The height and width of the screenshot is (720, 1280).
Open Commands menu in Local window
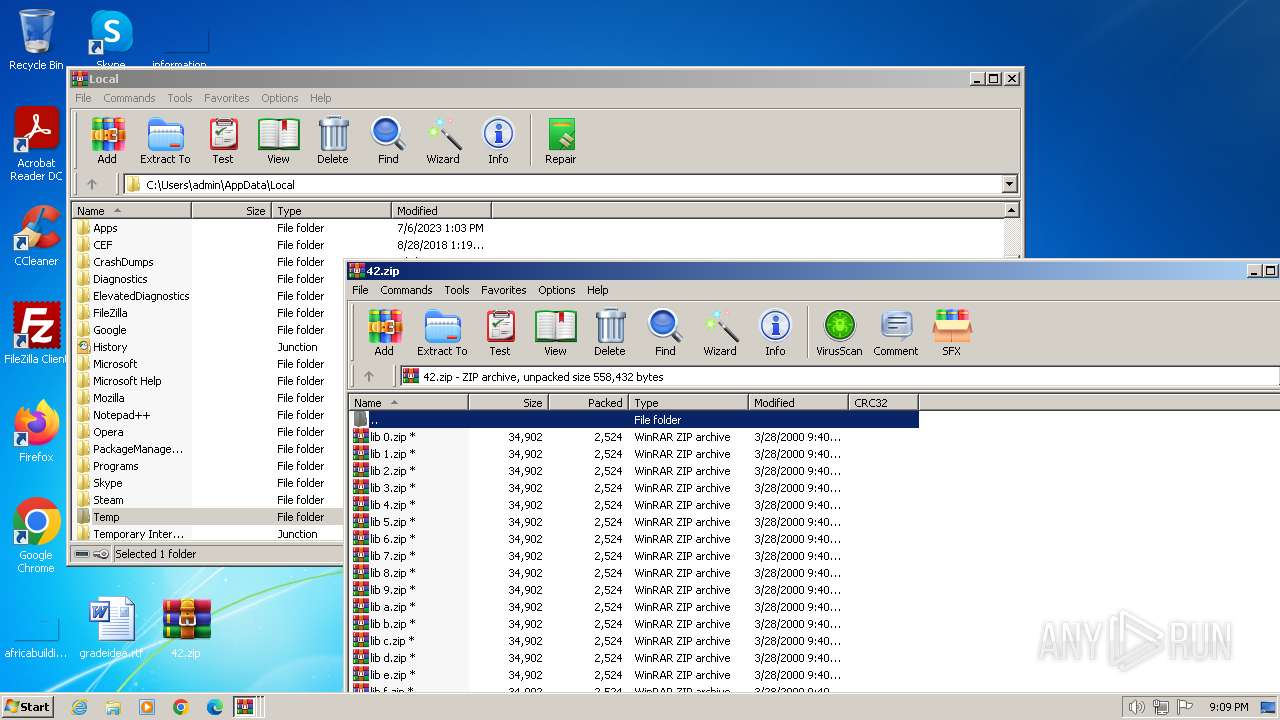[129, 98]
